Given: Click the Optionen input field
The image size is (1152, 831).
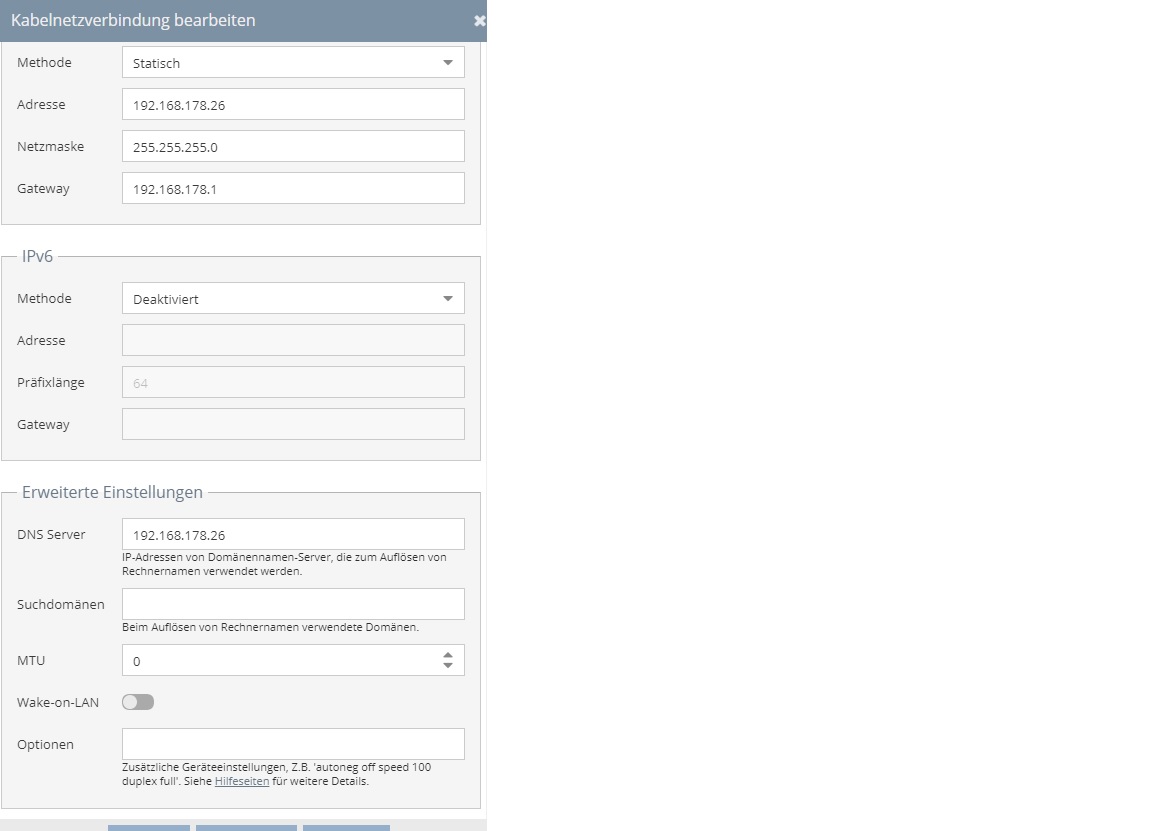Looking at the screenshot, I should pos(293,744).
